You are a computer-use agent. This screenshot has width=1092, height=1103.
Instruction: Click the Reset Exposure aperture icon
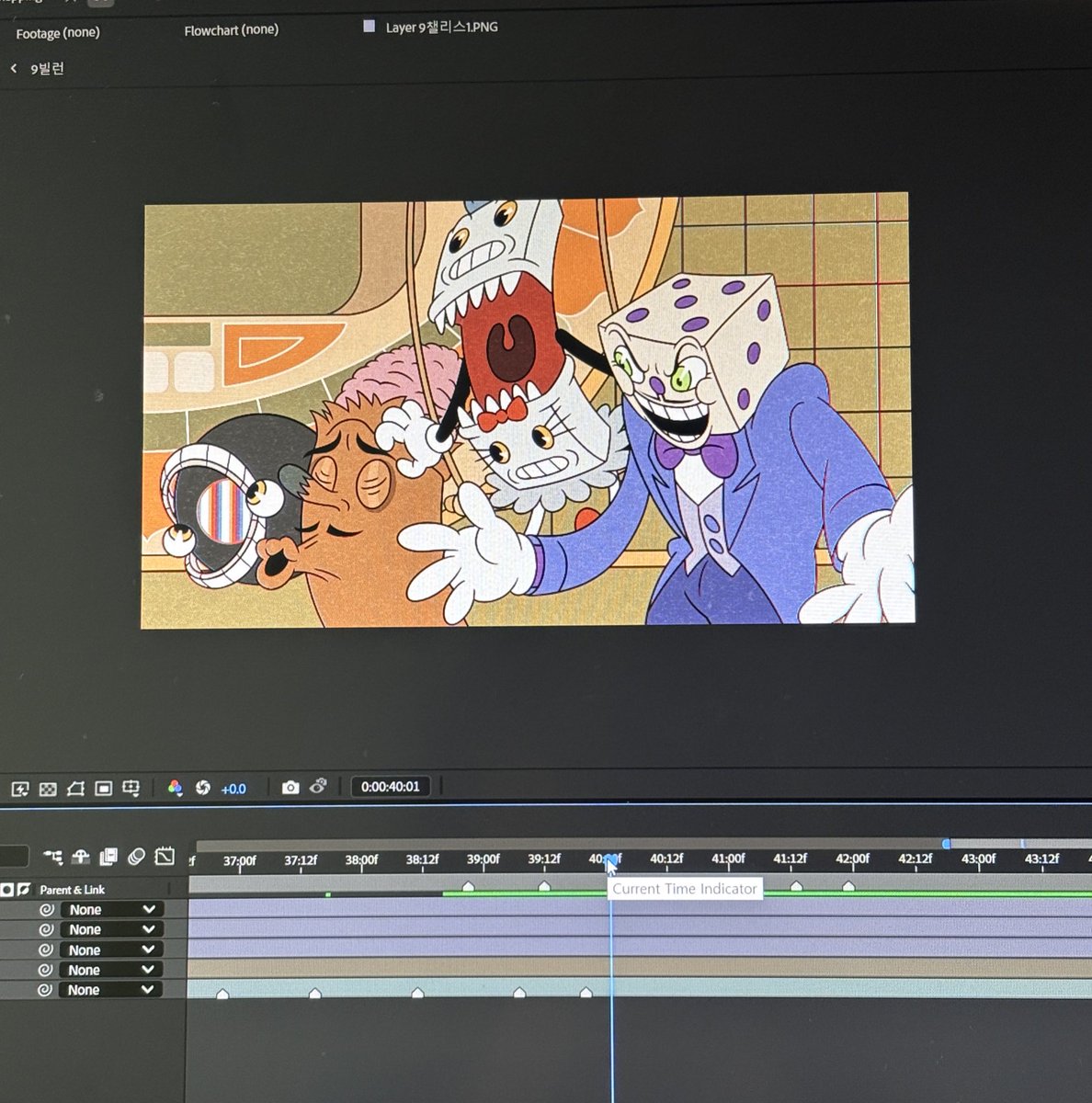(203, 788)
